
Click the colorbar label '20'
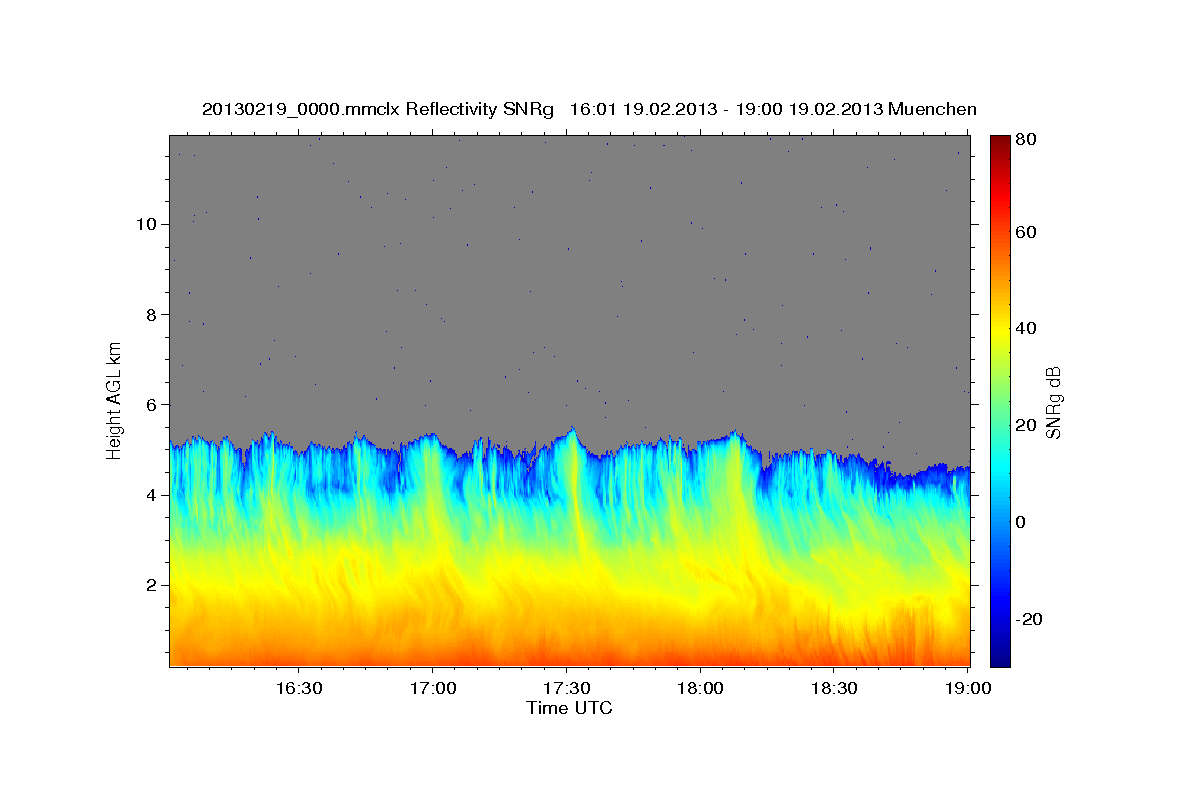pos(1025,425)
